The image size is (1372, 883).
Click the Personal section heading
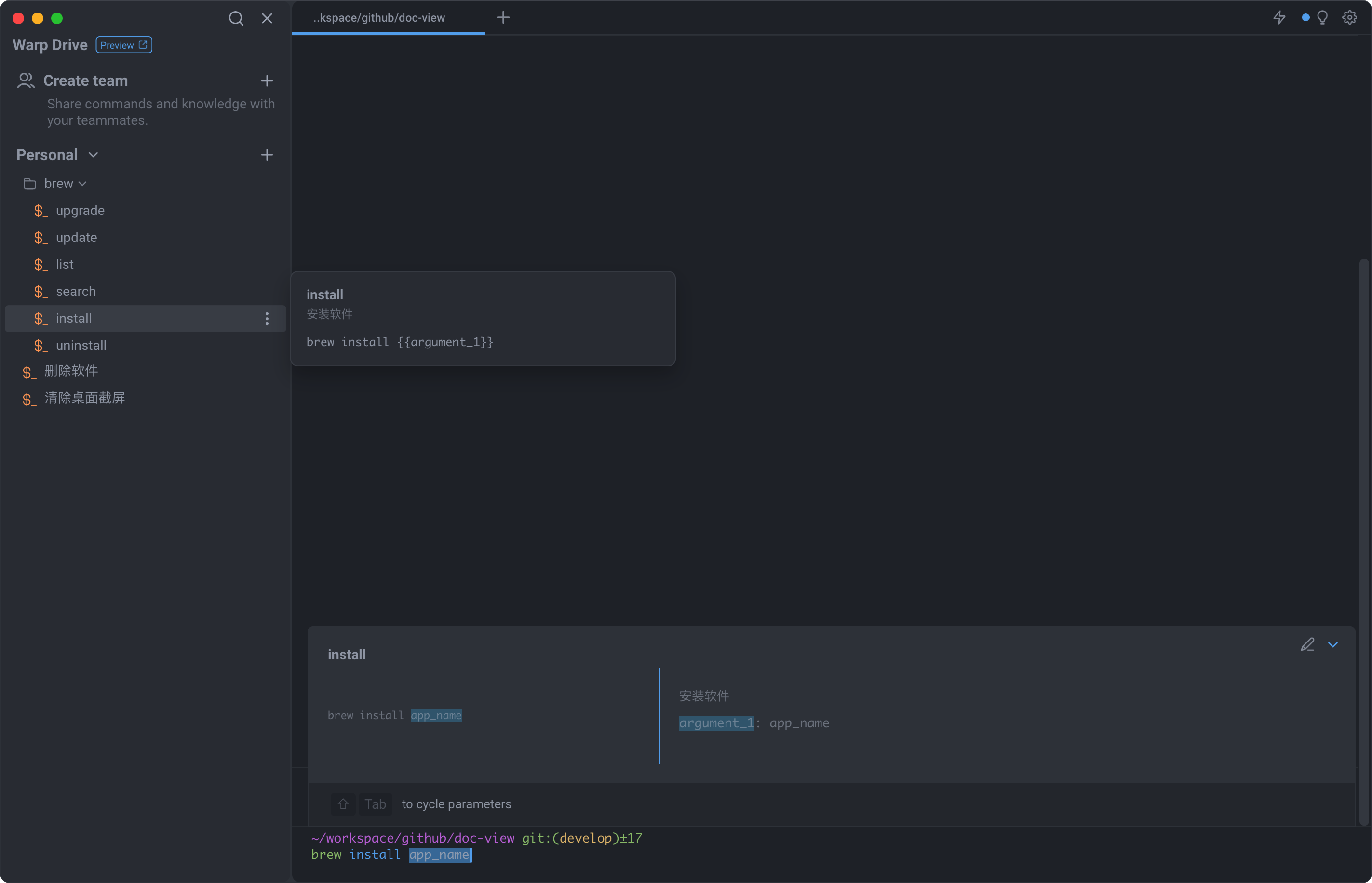tap(47, 155)
